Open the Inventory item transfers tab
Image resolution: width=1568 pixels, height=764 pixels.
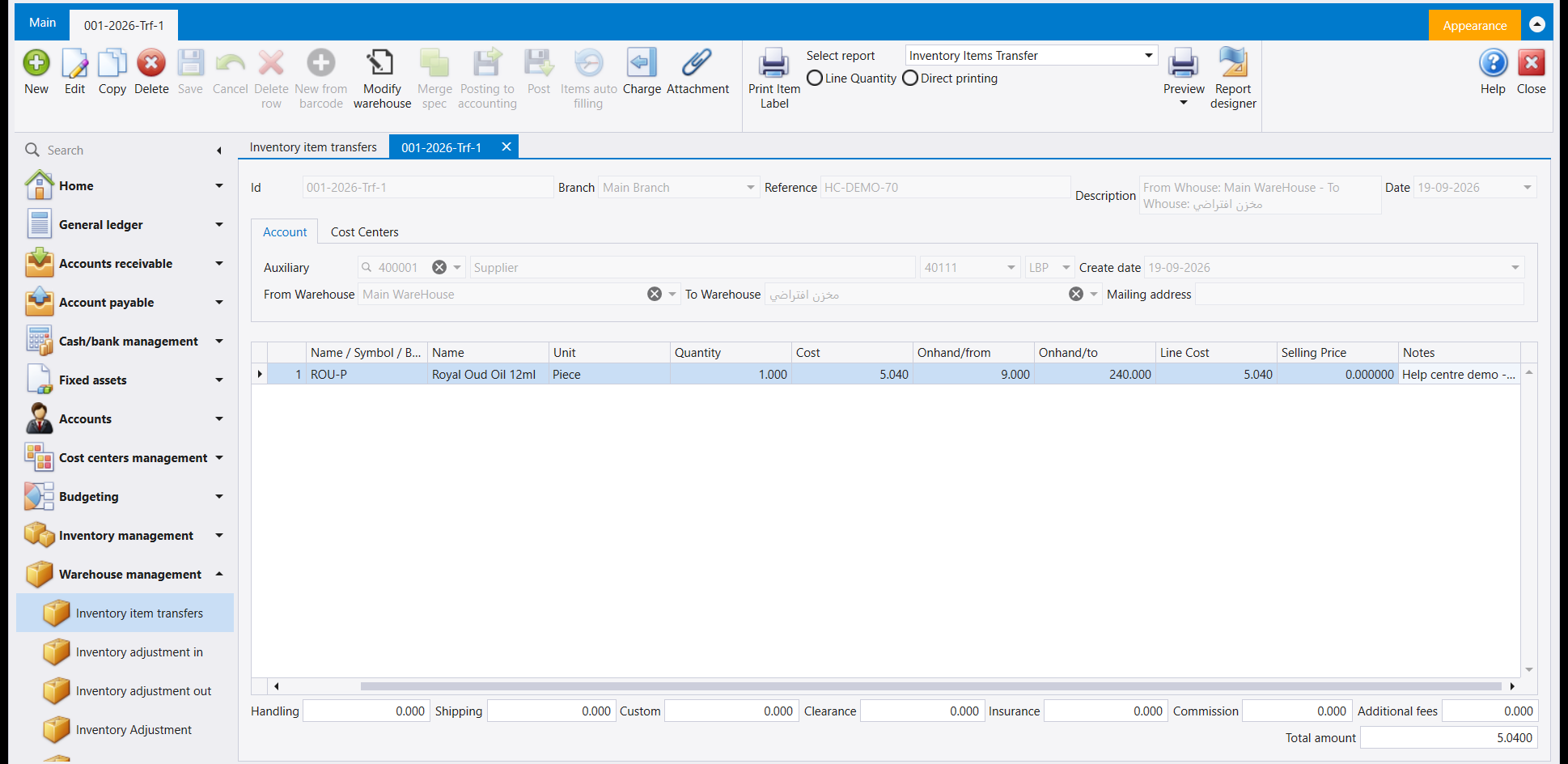point(313,147)
